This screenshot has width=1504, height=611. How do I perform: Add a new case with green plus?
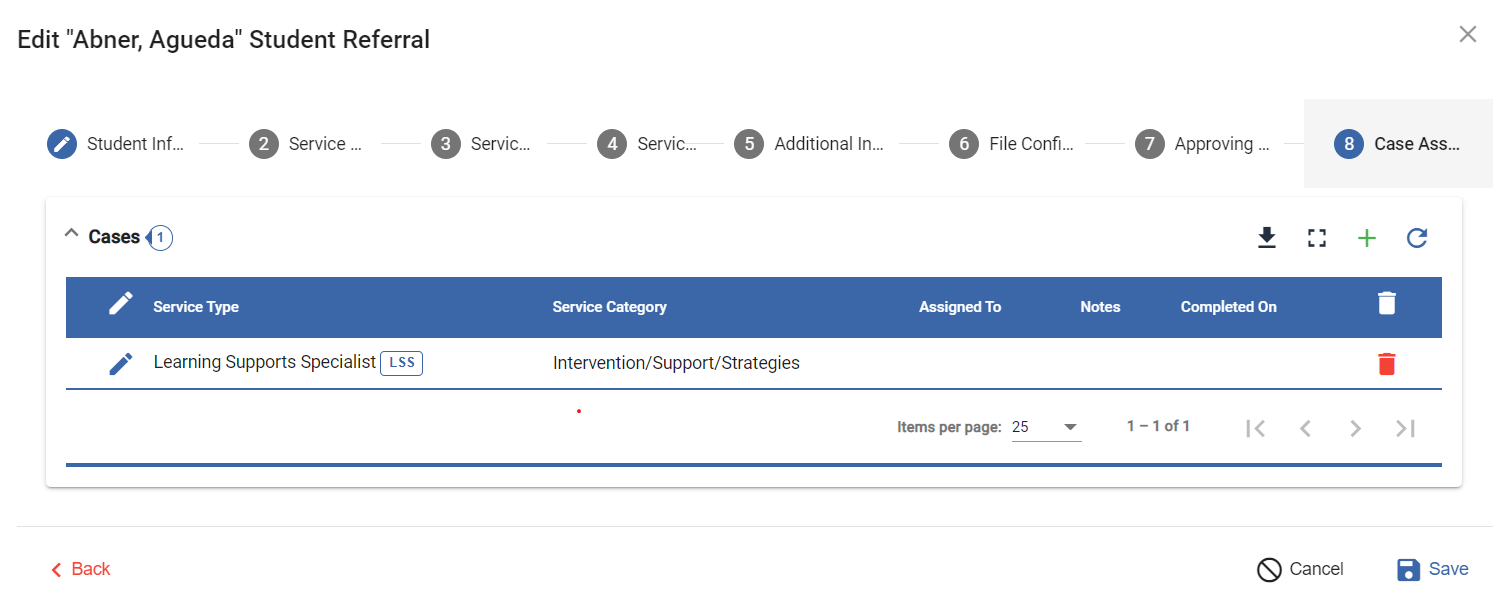[1367, 238]
